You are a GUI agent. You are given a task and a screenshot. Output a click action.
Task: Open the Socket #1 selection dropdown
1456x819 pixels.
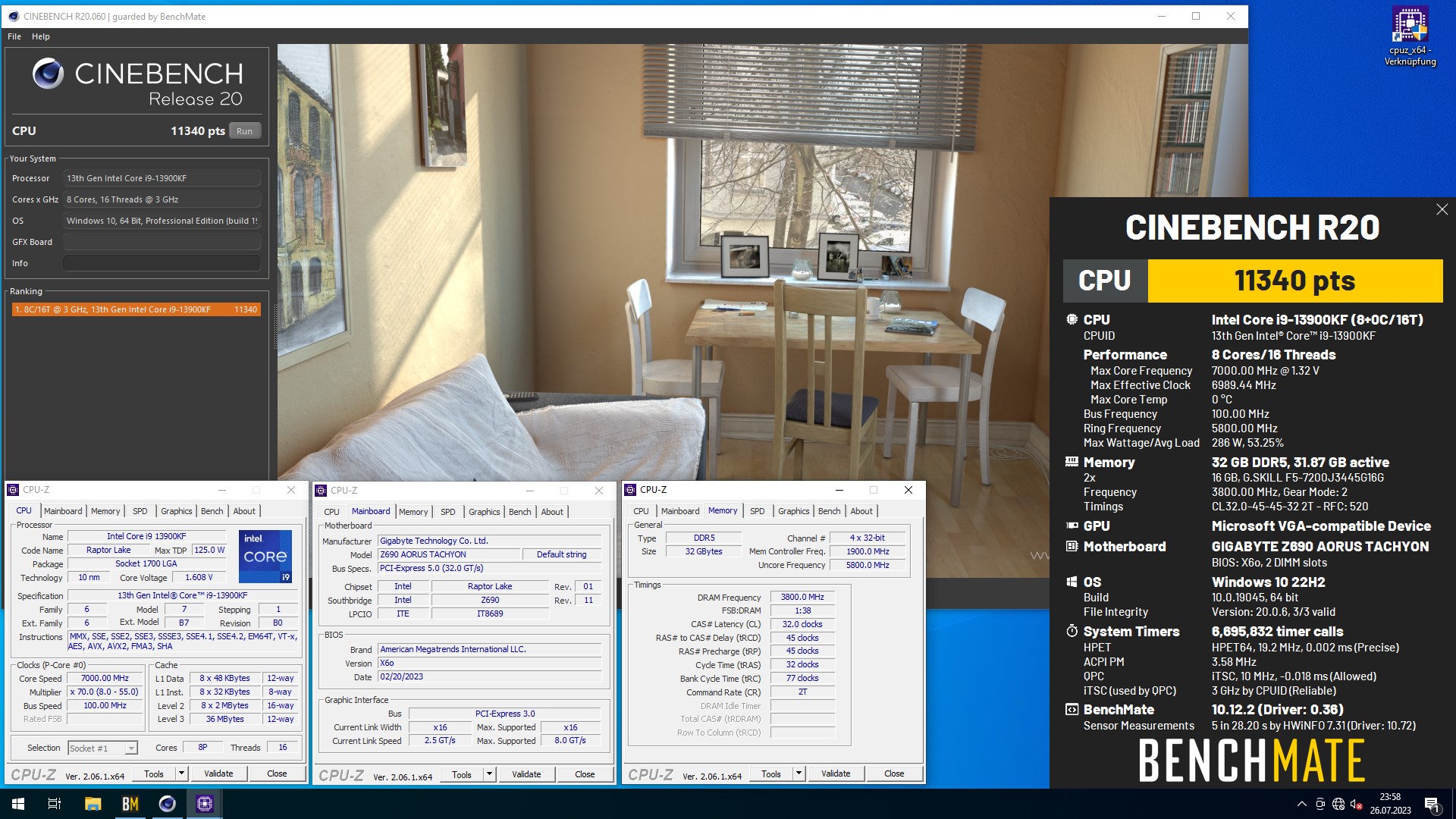[x=130, y=748]
